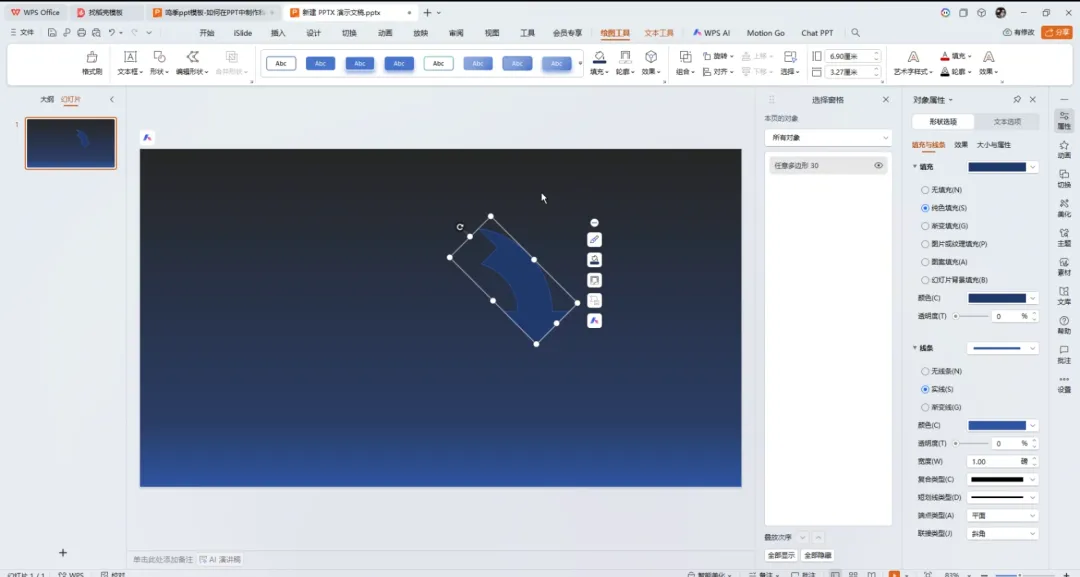Switch to 大小与属性 sub-tab
Image resolution: width=1080 pixels, height=577 pixels.
tap(994, 145)
